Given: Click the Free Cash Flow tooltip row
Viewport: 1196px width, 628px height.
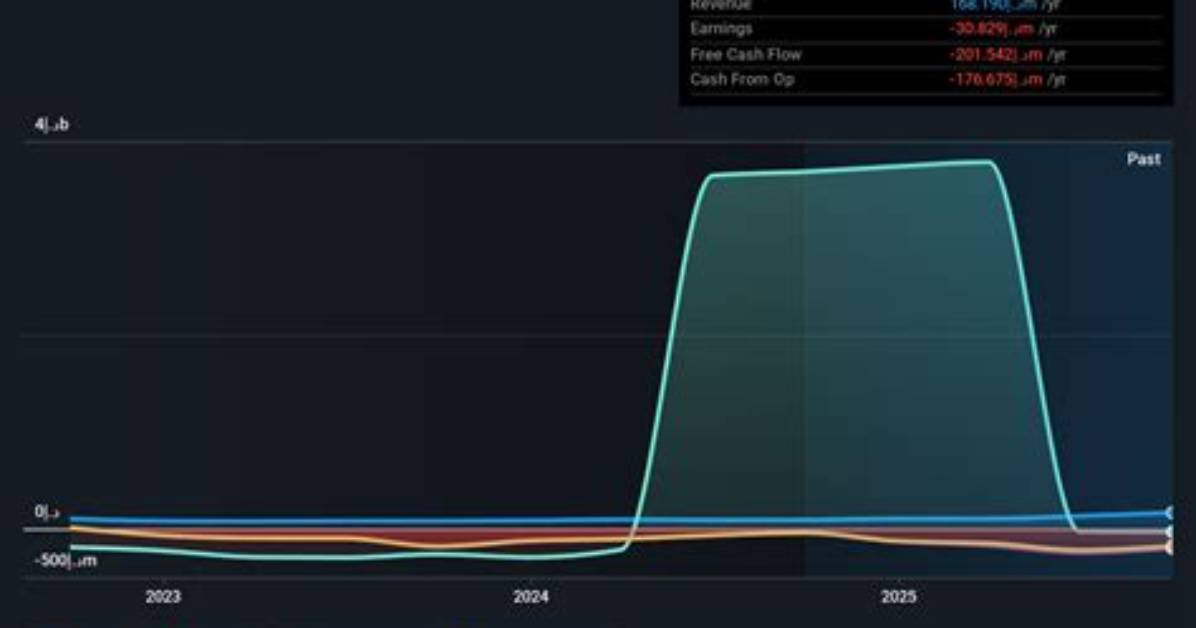Looking at the screenshot, I should point(925,54).
